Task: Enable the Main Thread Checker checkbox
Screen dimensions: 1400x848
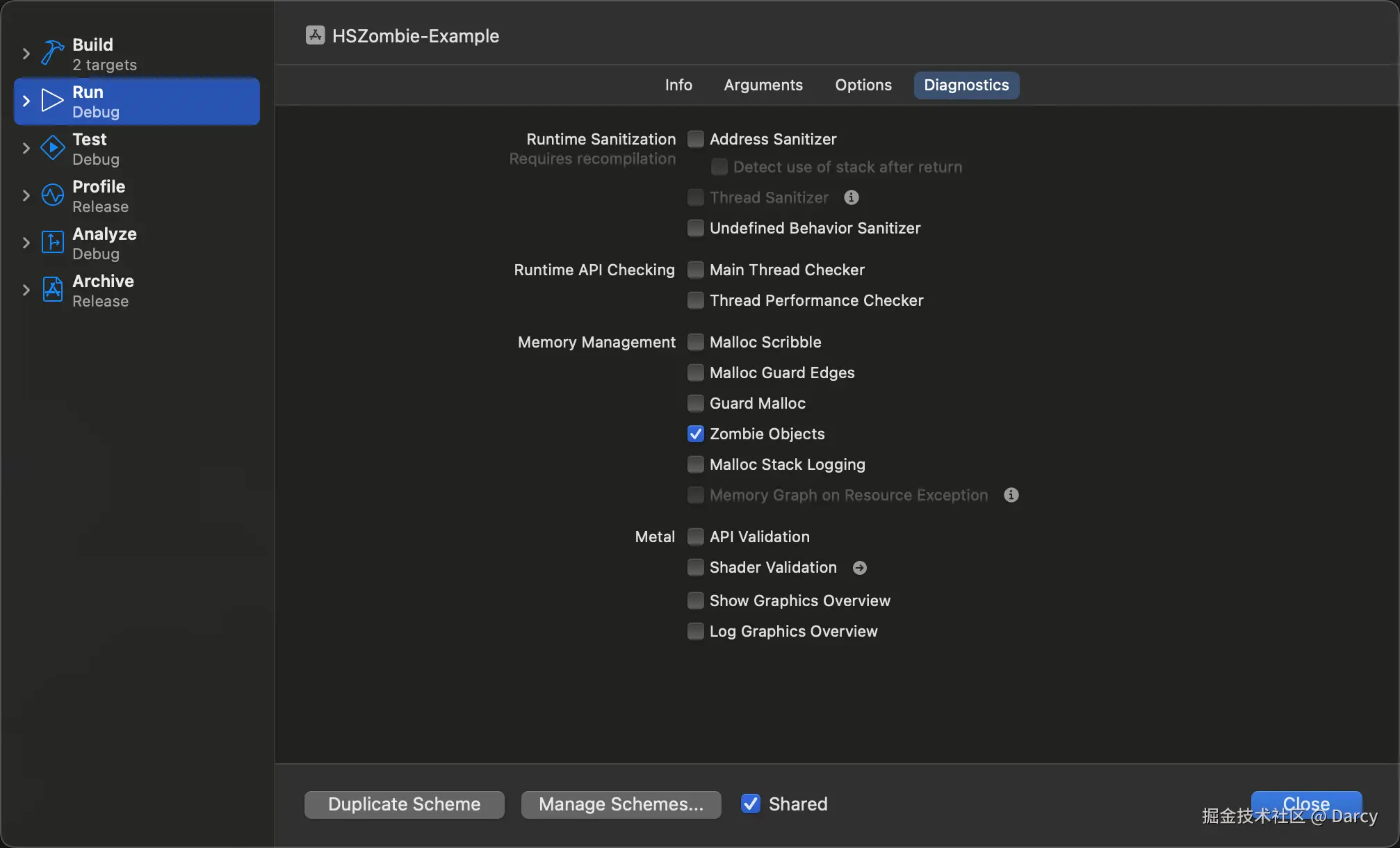Action: pyautogui.click(x=695, y=270)
